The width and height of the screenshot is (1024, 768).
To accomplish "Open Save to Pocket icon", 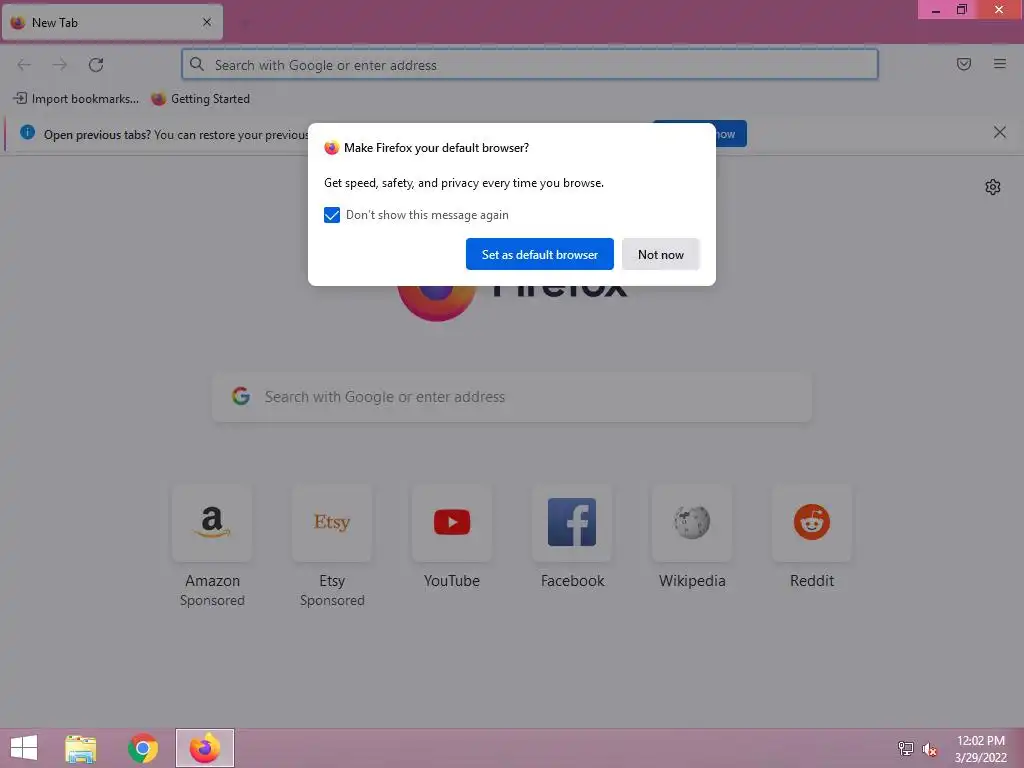I will pos(964,64).
